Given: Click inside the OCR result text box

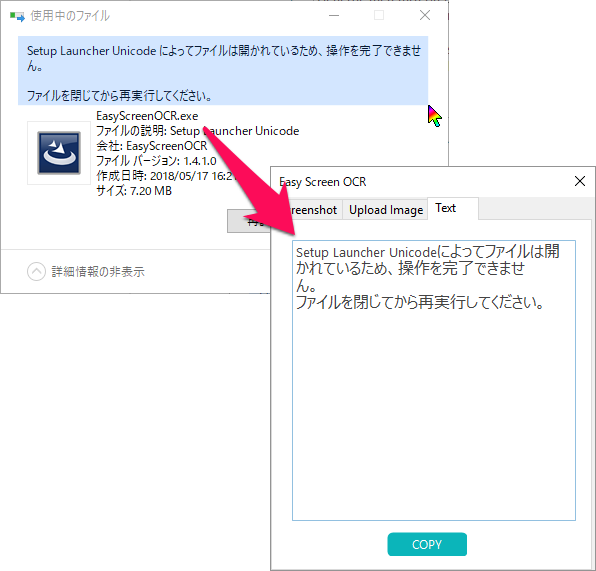Looking at the screenshot, I should [x=434, y=380].
